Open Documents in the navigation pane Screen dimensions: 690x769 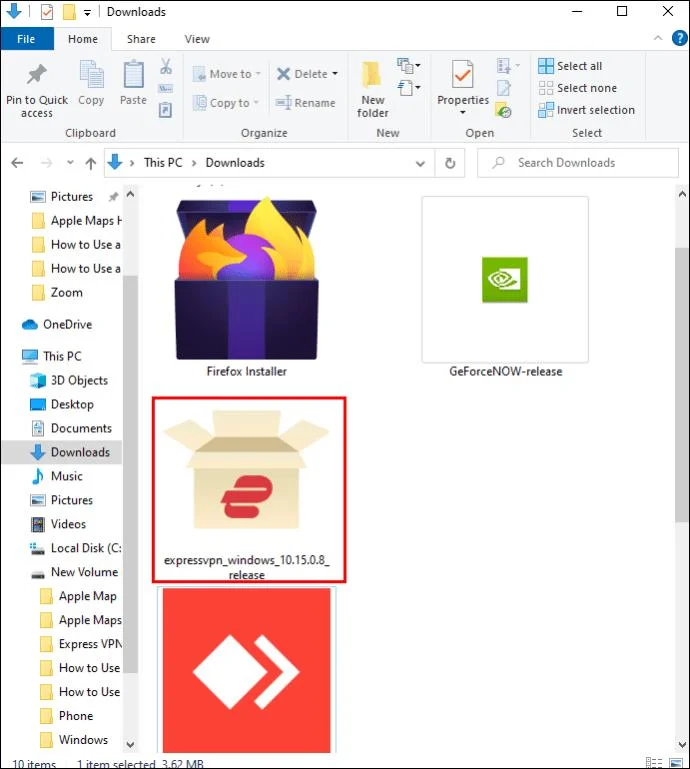tap(72, 428)
